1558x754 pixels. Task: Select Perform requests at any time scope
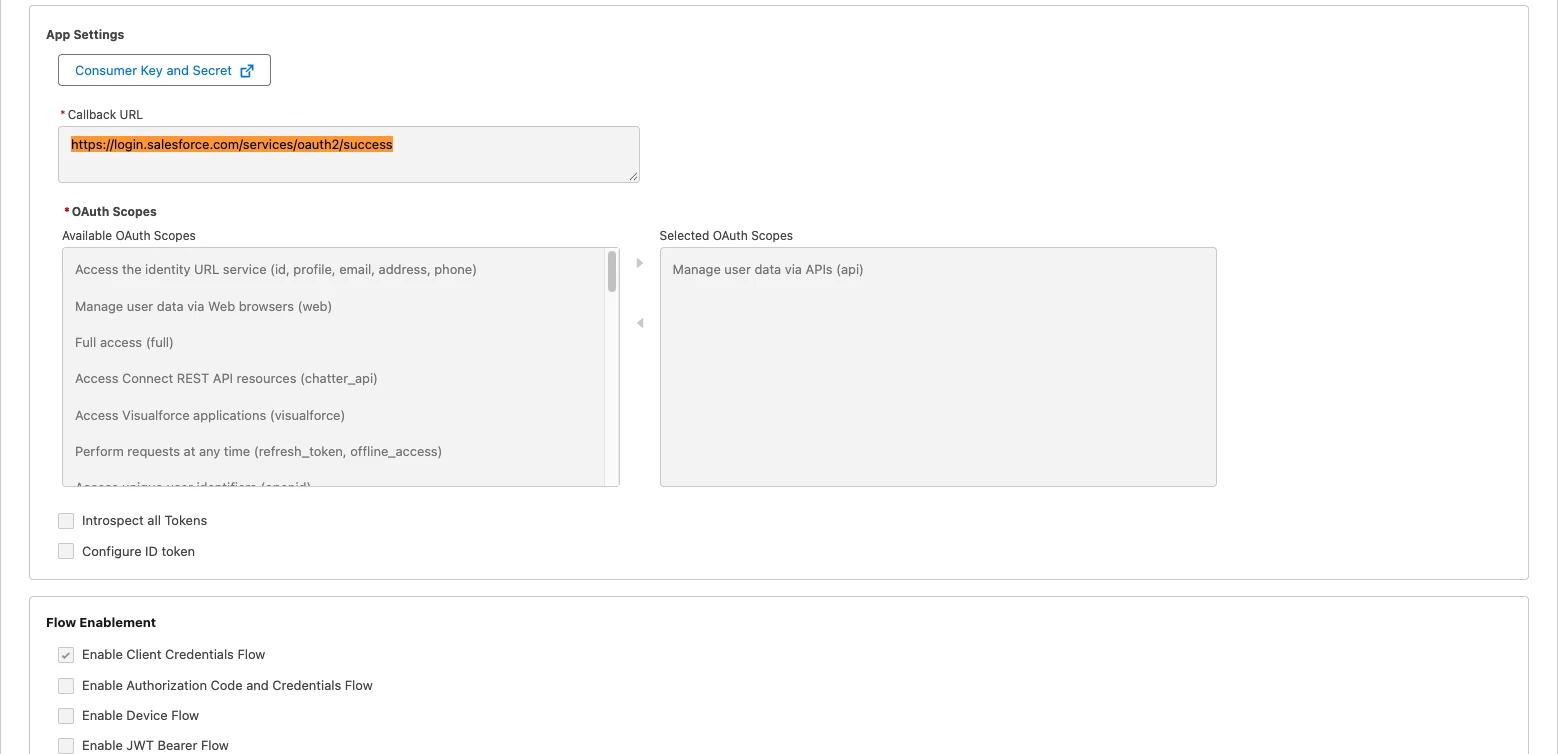(x=258, y=451)
